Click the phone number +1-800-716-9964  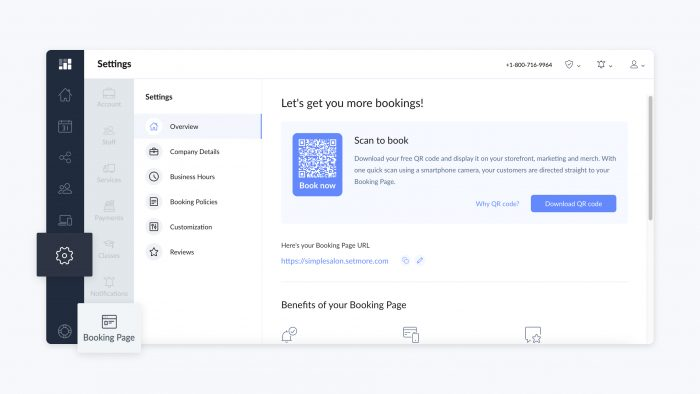529,65
